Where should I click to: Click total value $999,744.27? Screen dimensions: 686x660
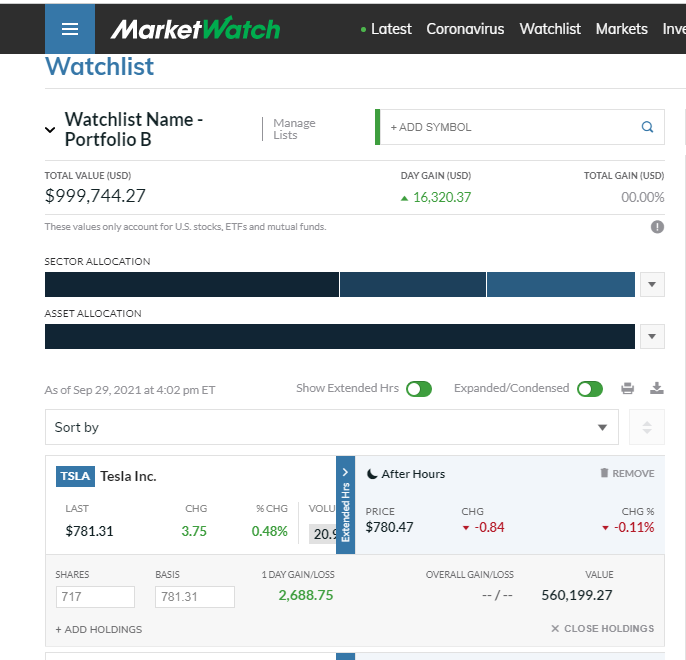tap(95, 196)
